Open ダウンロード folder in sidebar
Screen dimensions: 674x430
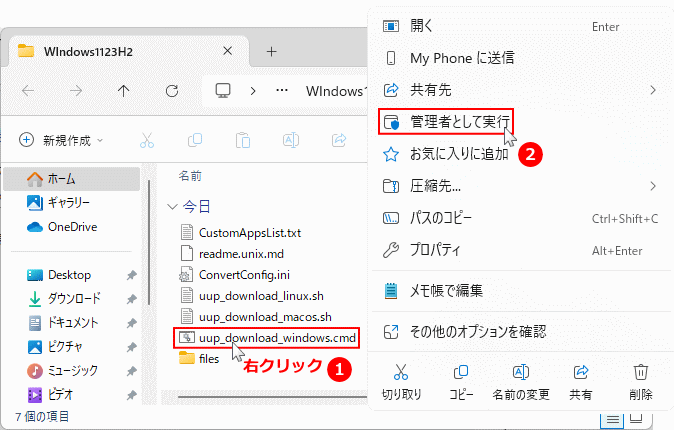point(71,299)
